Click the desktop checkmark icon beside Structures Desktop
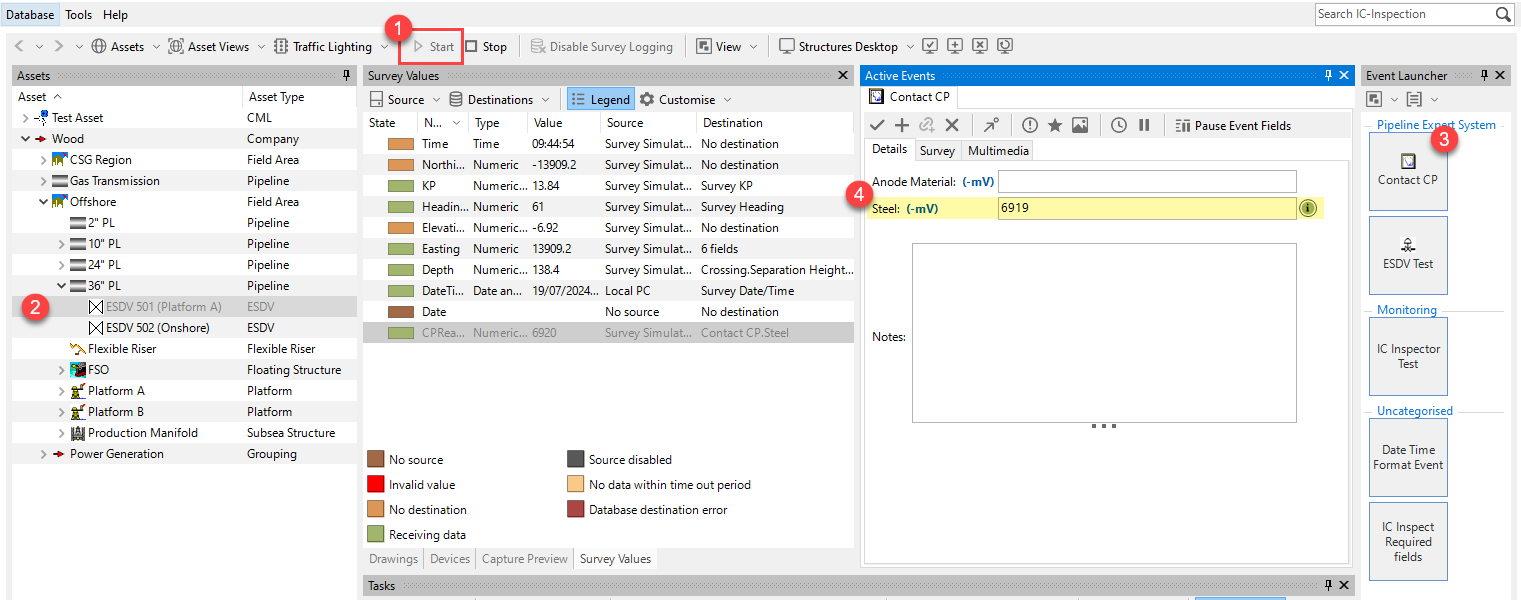The width and height of the screenshot is (1521, 600). (930, 46)
